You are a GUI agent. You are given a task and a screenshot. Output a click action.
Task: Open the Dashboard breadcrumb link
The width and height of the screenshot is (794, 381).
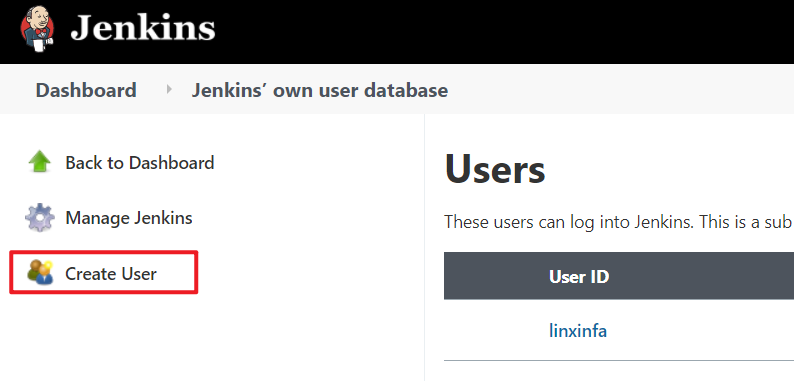pyautogui.click(x=86, y=90)
